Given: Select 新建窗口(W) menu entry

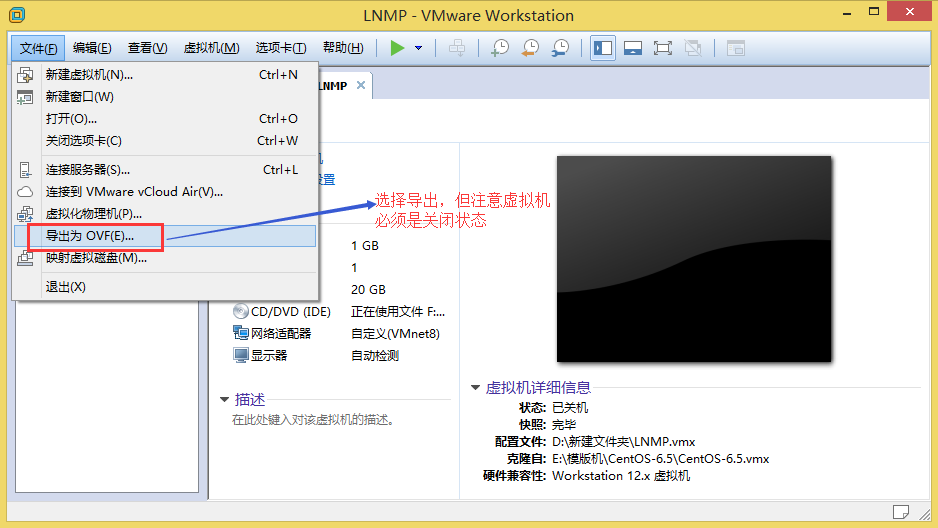Looking at the screenshot, I should [165, 97].
